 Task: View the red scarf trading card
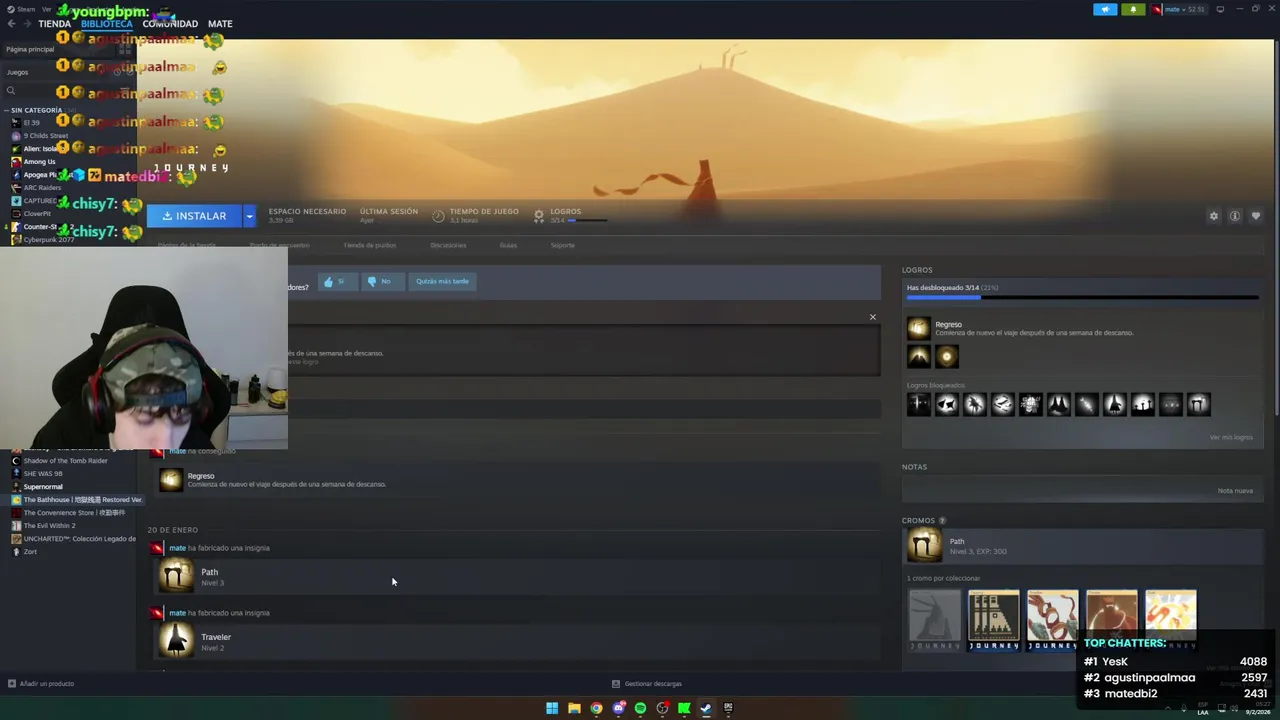(x=1052, y=620)
